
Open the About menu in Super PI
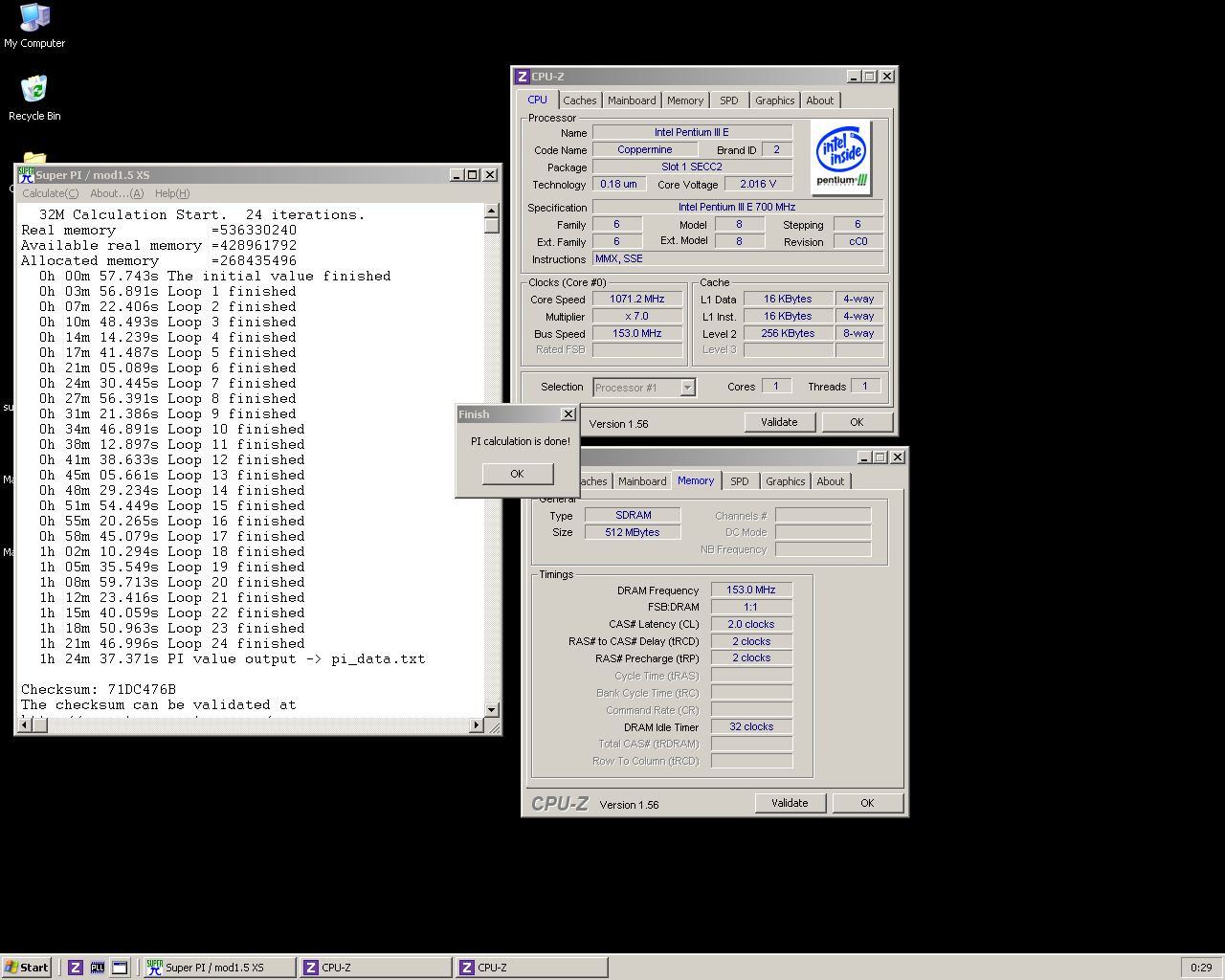(117, 193)
